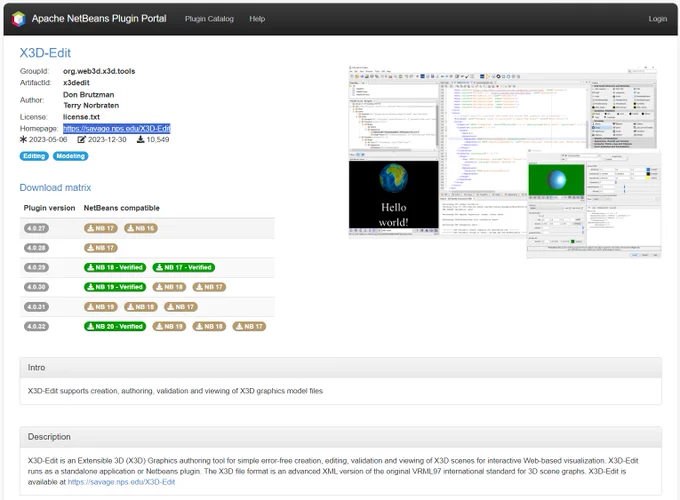Click the GroupId value org.web3d.x3d.tools

99,71
